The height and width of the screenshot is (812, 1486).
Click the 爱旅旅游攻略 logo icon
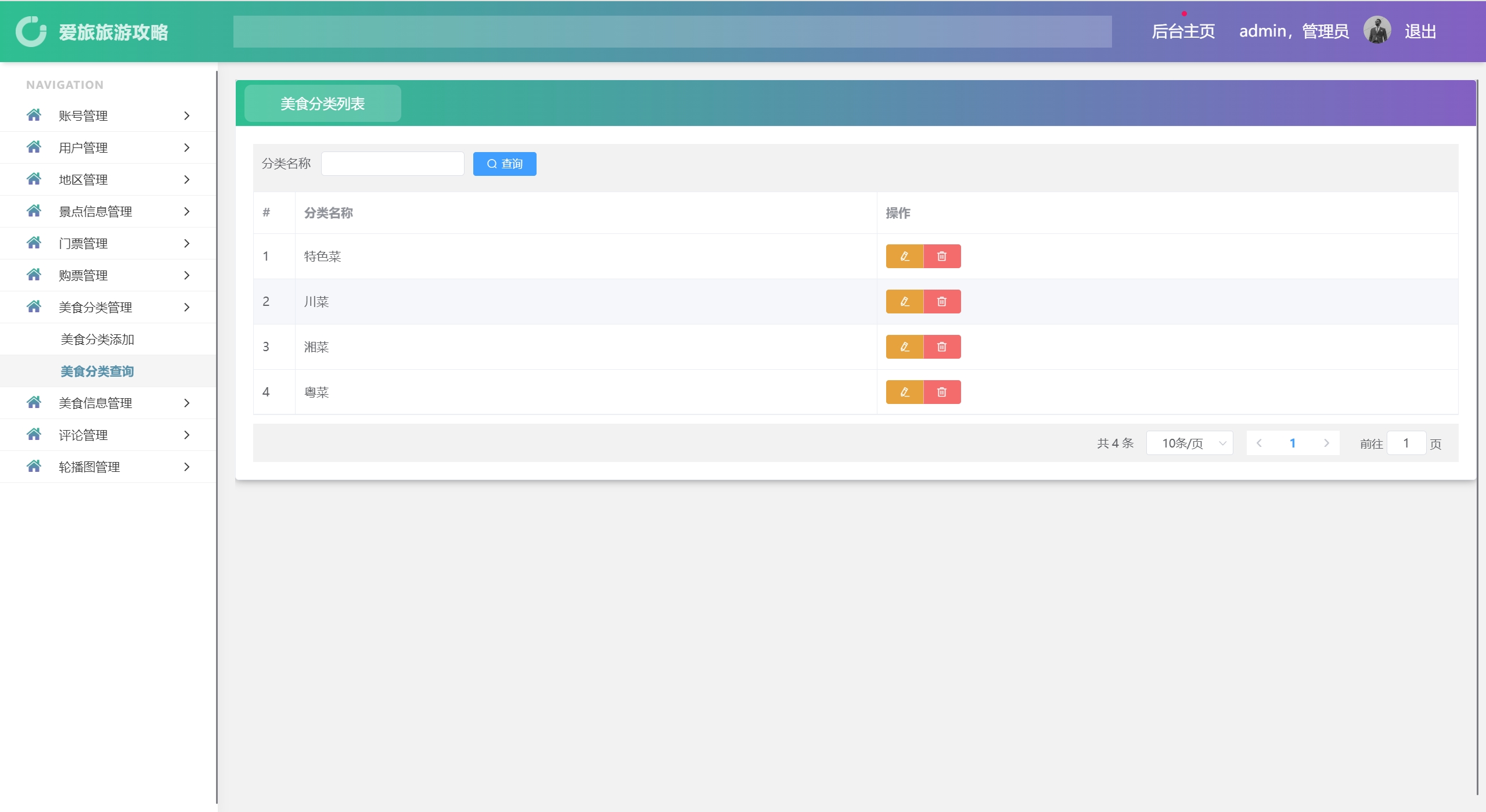point(31,31)
